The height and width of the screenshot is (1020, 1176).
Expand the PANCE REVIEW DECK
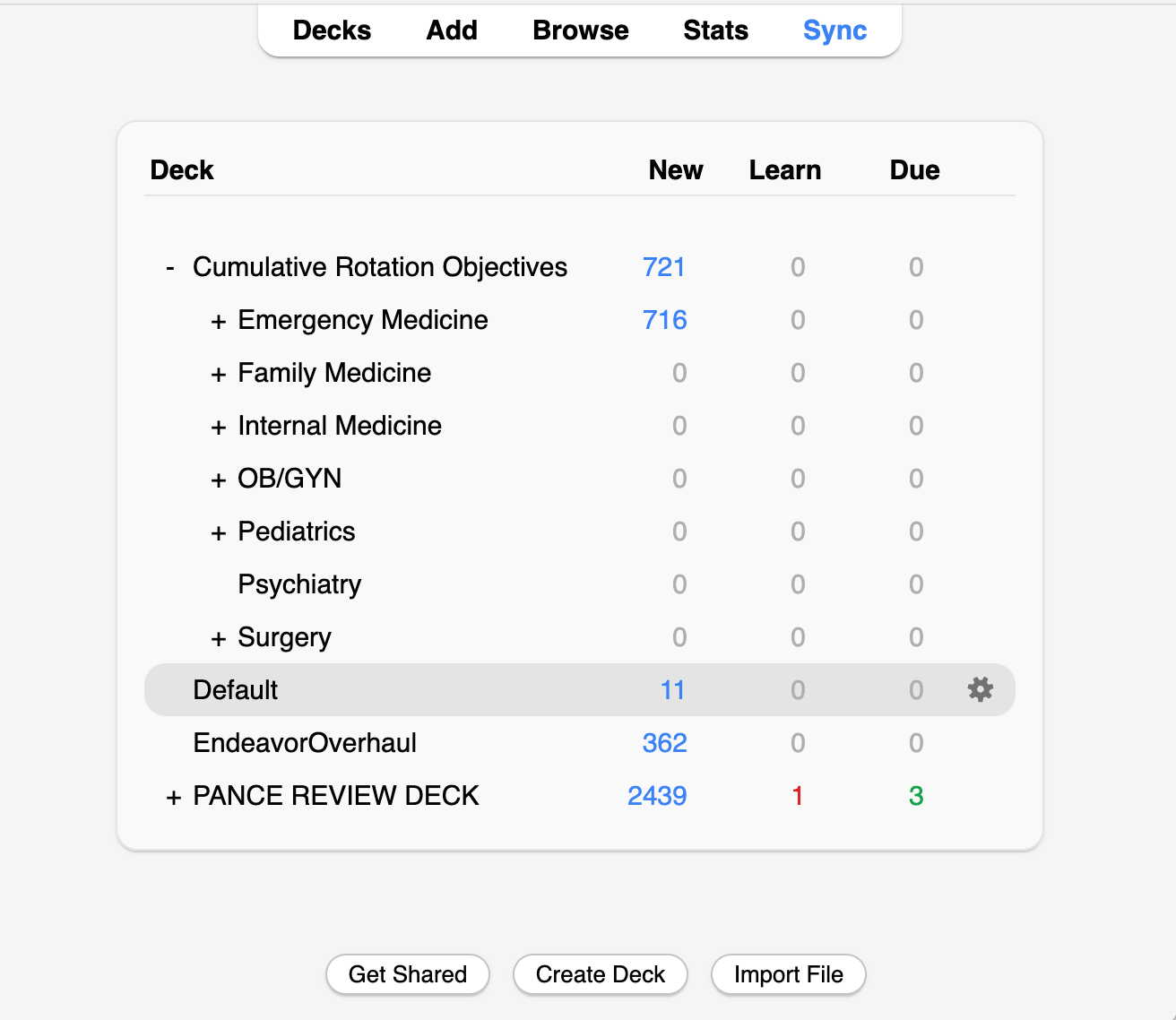[x=174, y=797]
